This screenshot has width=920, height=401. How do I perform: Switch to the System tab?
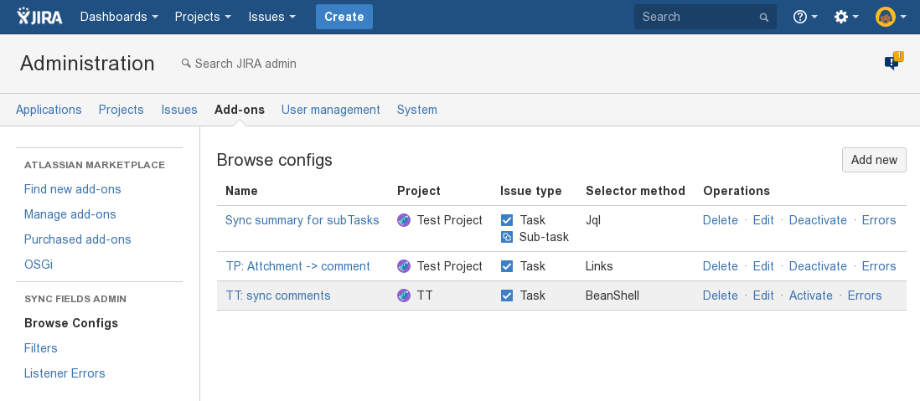click(x=417, y=110)
